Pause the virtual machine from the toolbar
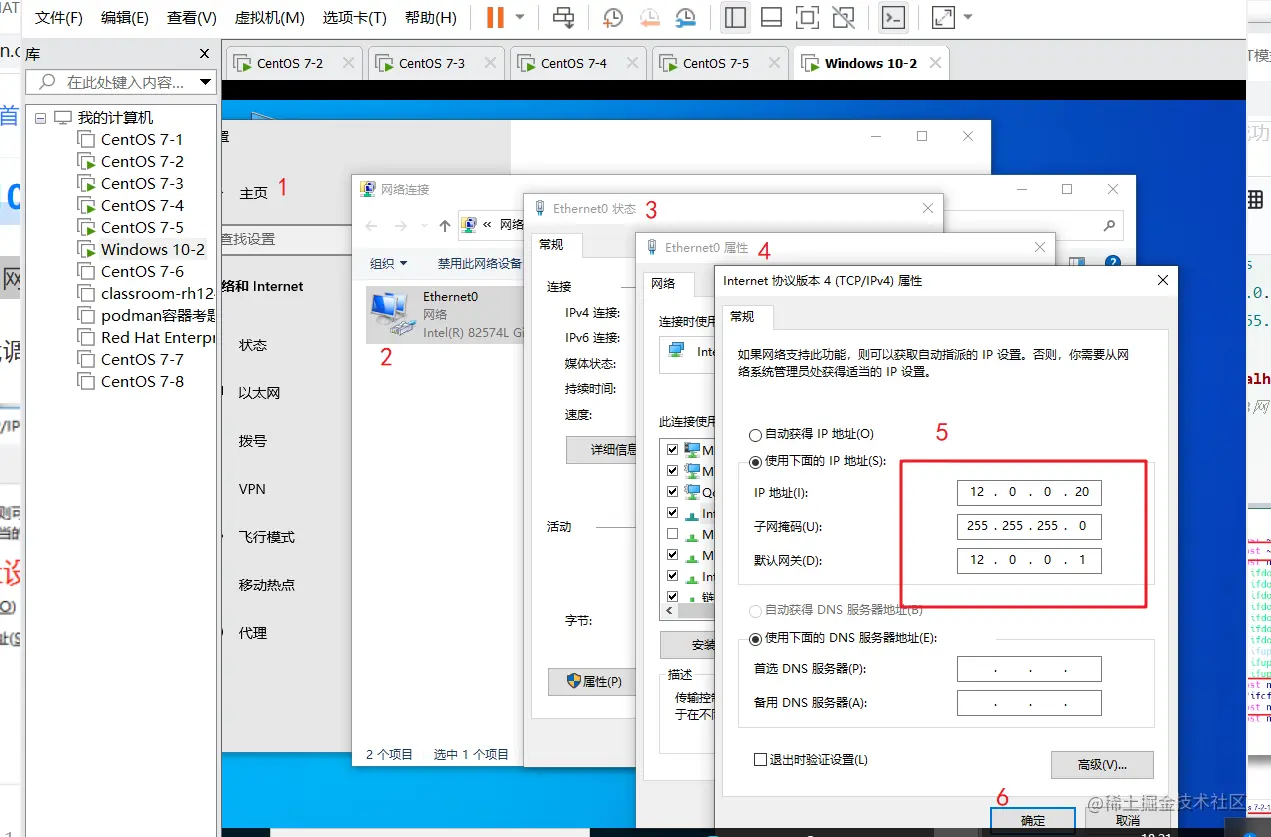 tap(495, 18)
